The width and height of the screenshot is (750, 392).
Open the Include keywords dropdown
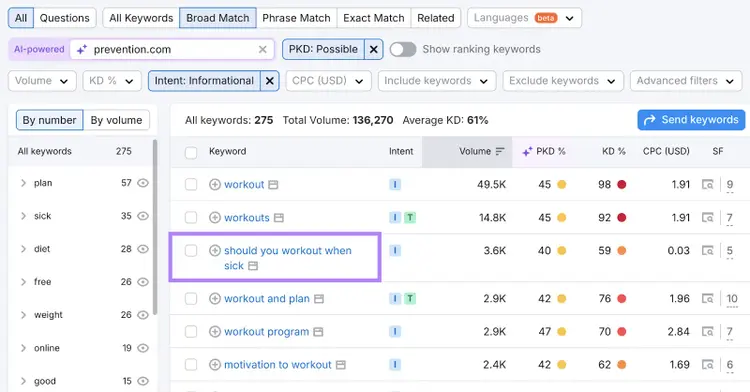click(x=437, y=81)
